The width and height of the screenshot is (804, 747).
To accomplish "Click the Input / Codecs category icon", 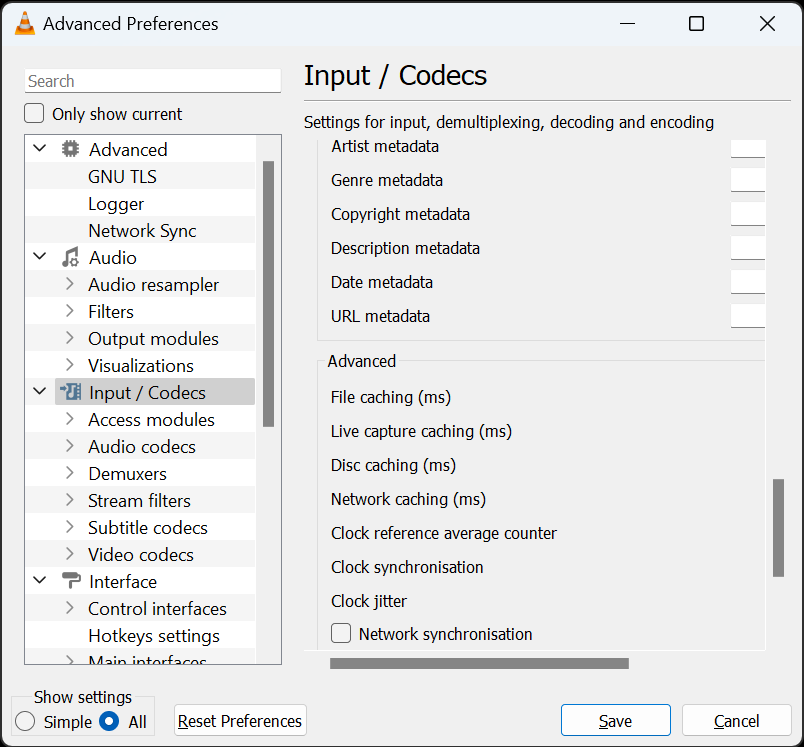I will (x=70, y=392).
